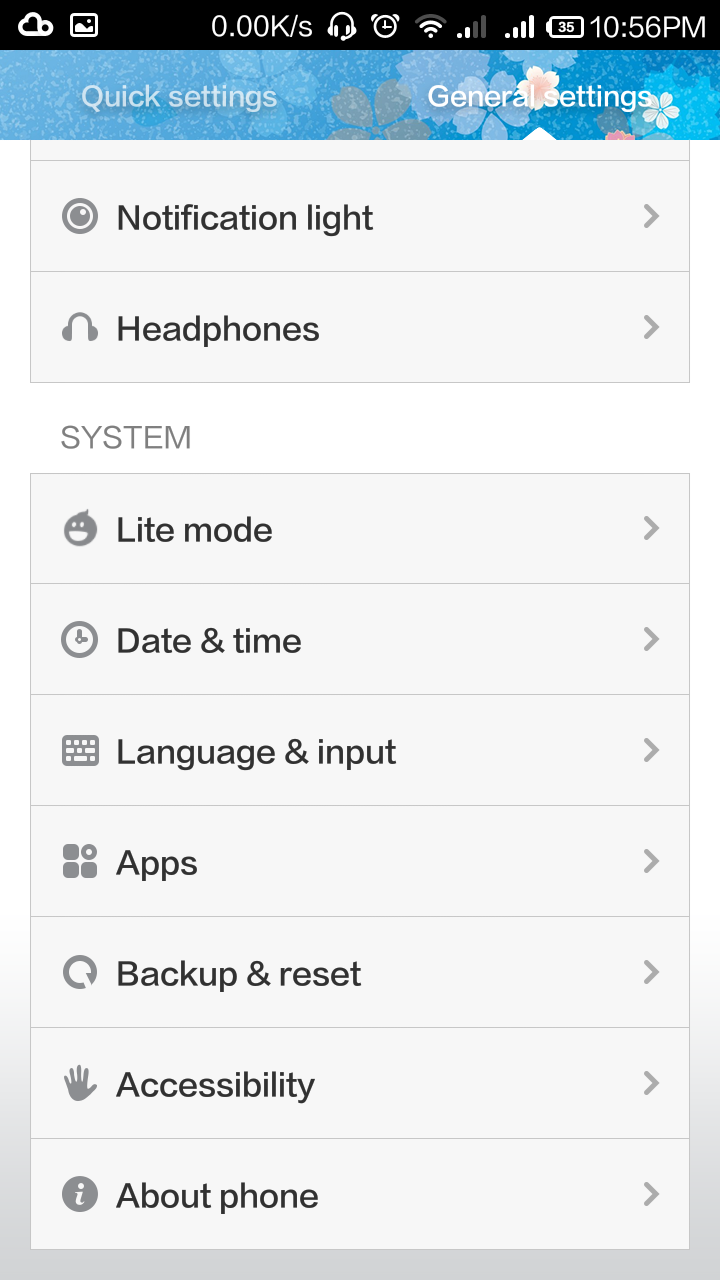The height and width of the screenshot is (1280, 720).
Task: Expand Notification light chevron arrow
Action: click(651, 216)
